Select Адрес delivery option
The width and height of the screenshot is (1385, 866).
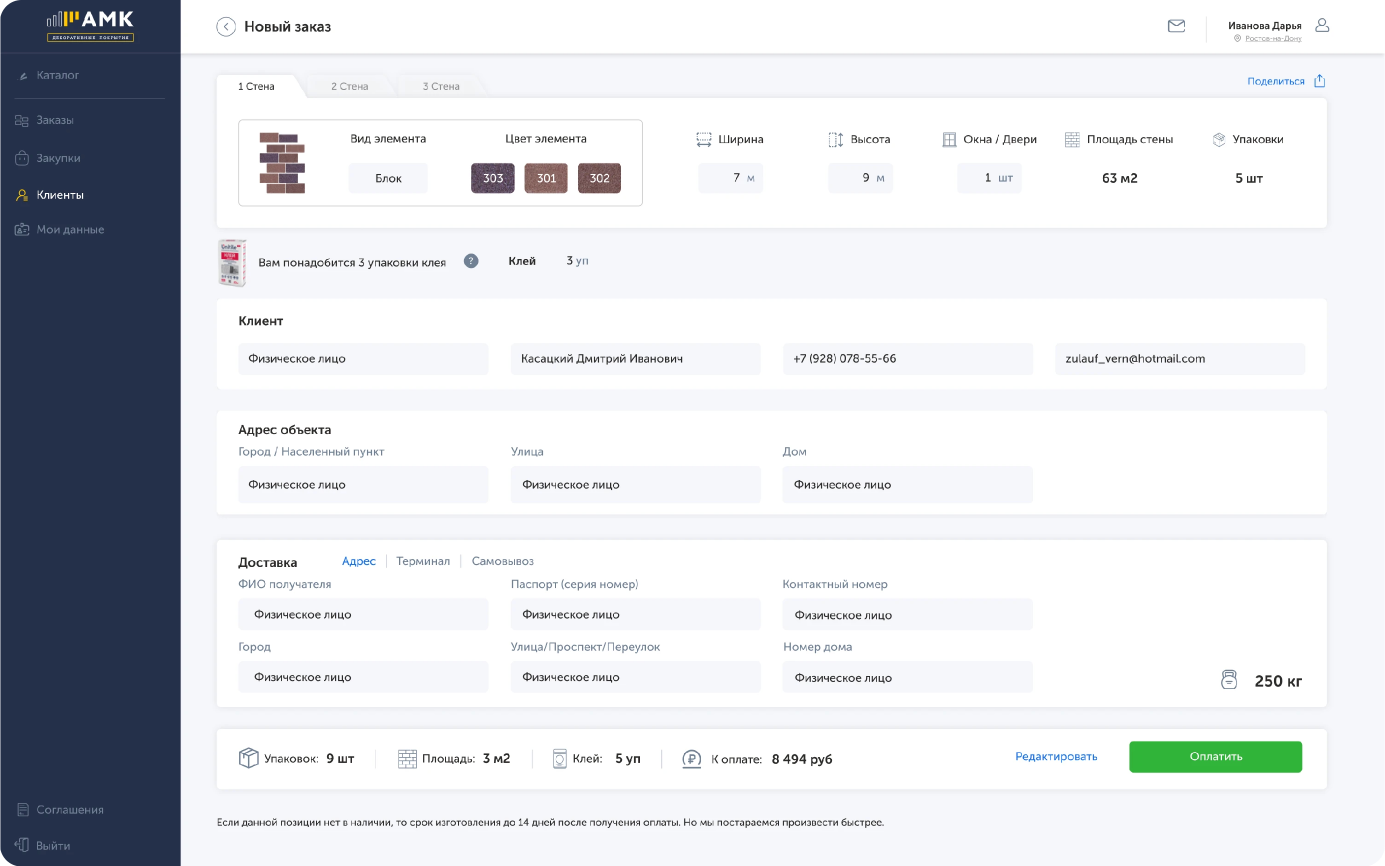point(359,561)
